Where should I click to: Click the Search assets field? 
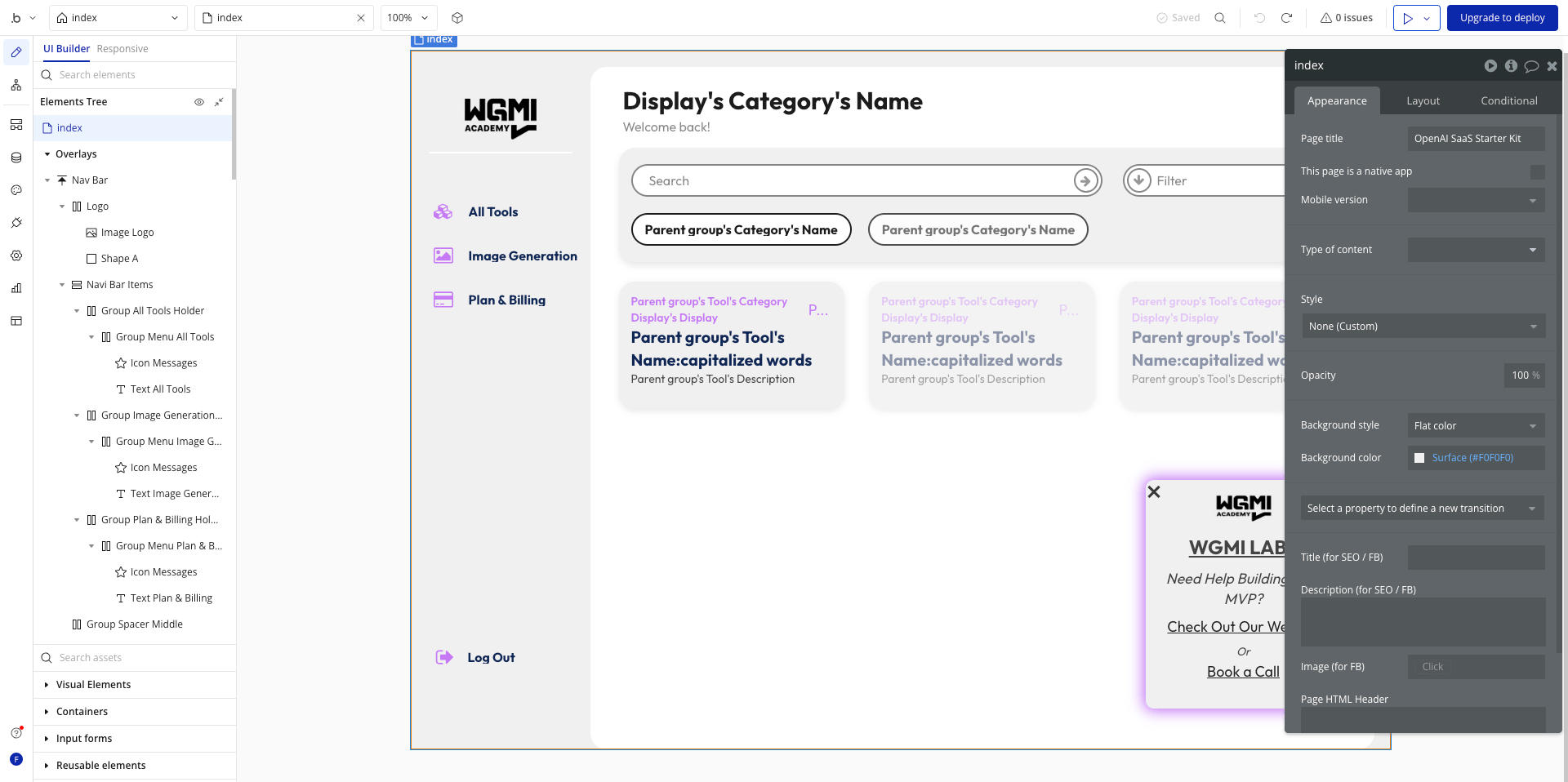135,658
